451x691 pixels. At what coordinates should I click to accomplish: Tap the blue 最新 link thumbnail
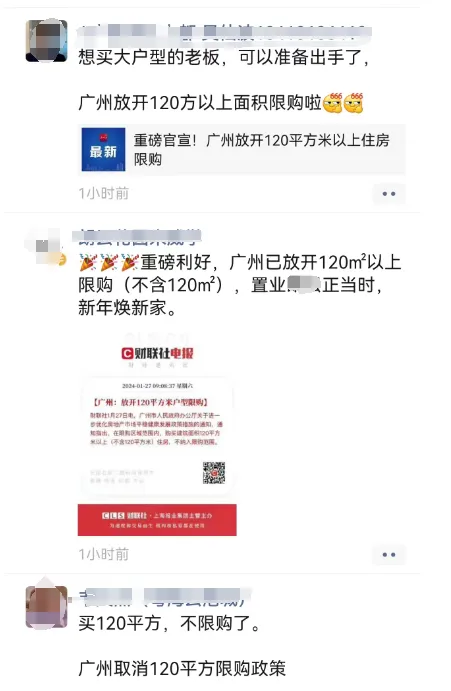pyautogui.click(x=103, y=149)
